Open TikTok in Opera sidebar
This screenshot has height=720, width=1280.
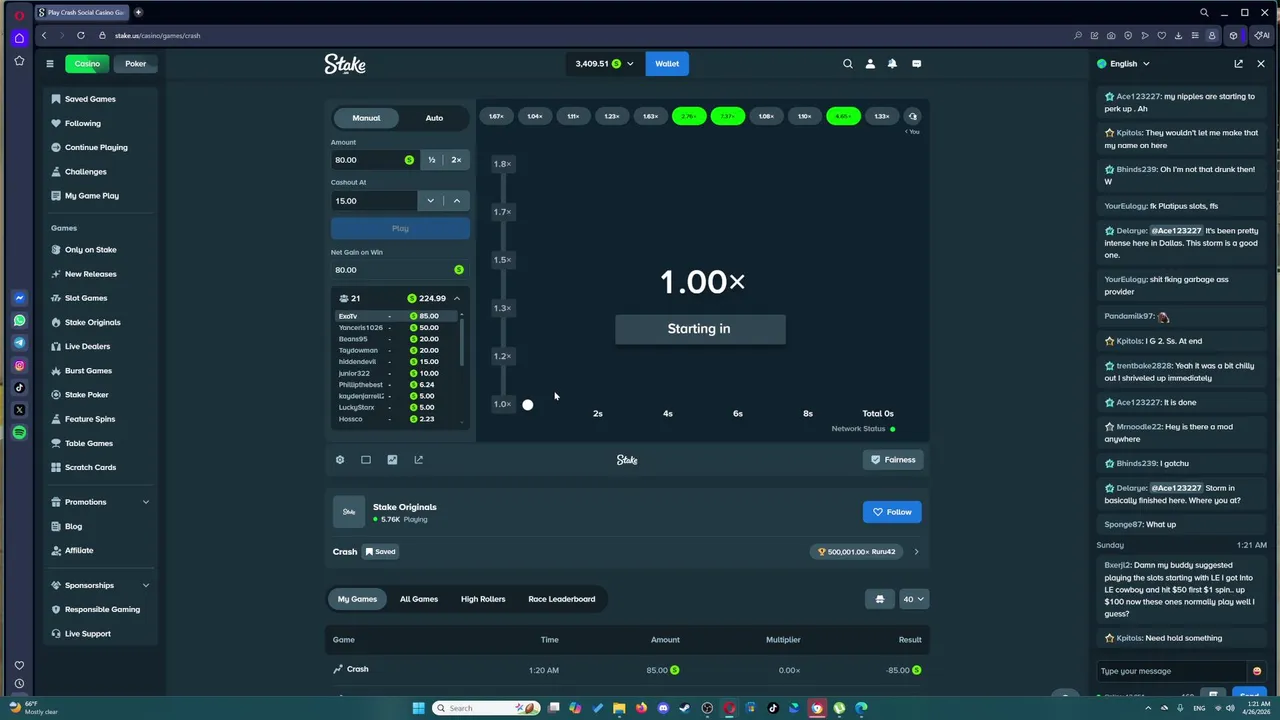[x=19, y=388]
